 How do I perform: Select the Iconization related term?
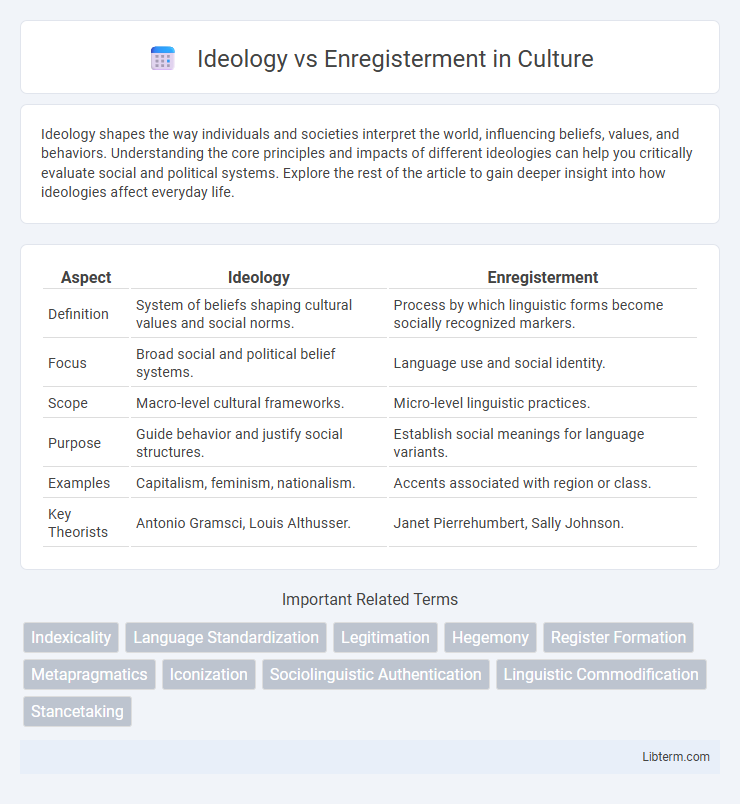tap(208, 674)
